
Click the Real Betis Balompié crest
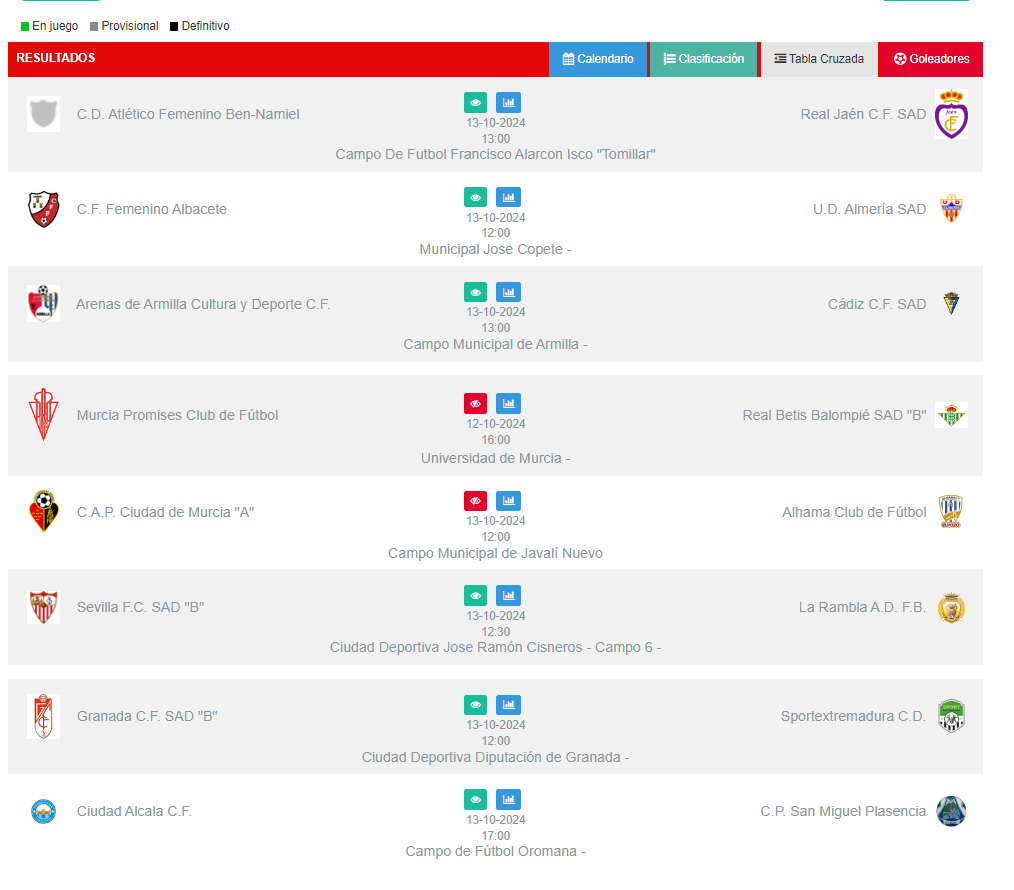[951, 415]
